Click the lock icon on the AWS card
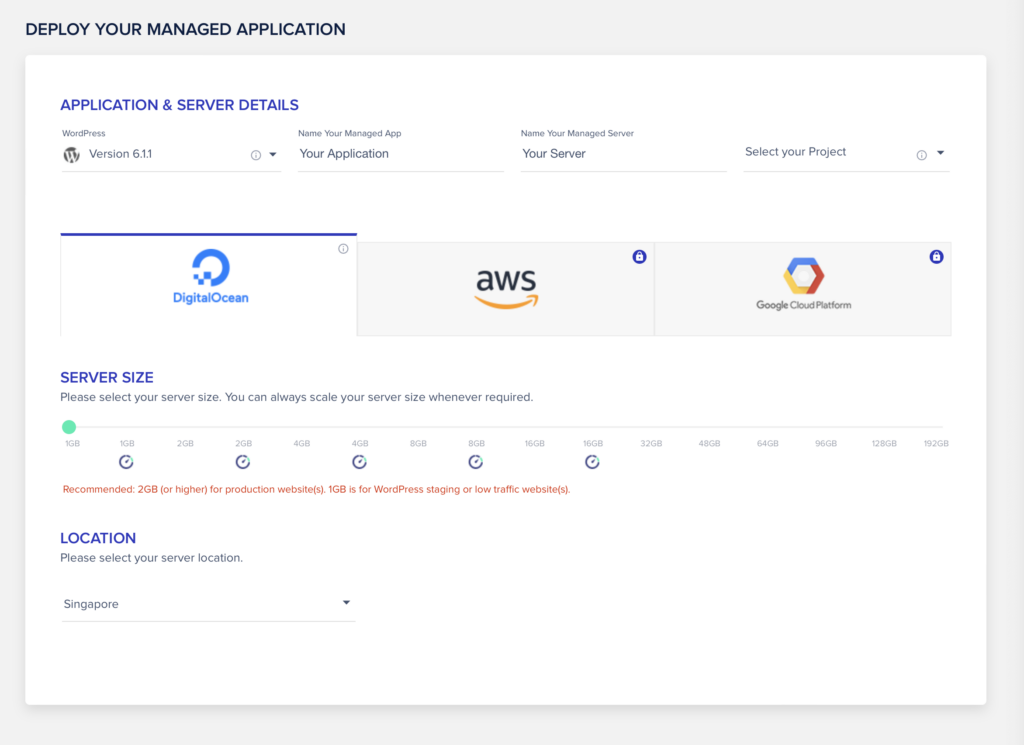 639,257
